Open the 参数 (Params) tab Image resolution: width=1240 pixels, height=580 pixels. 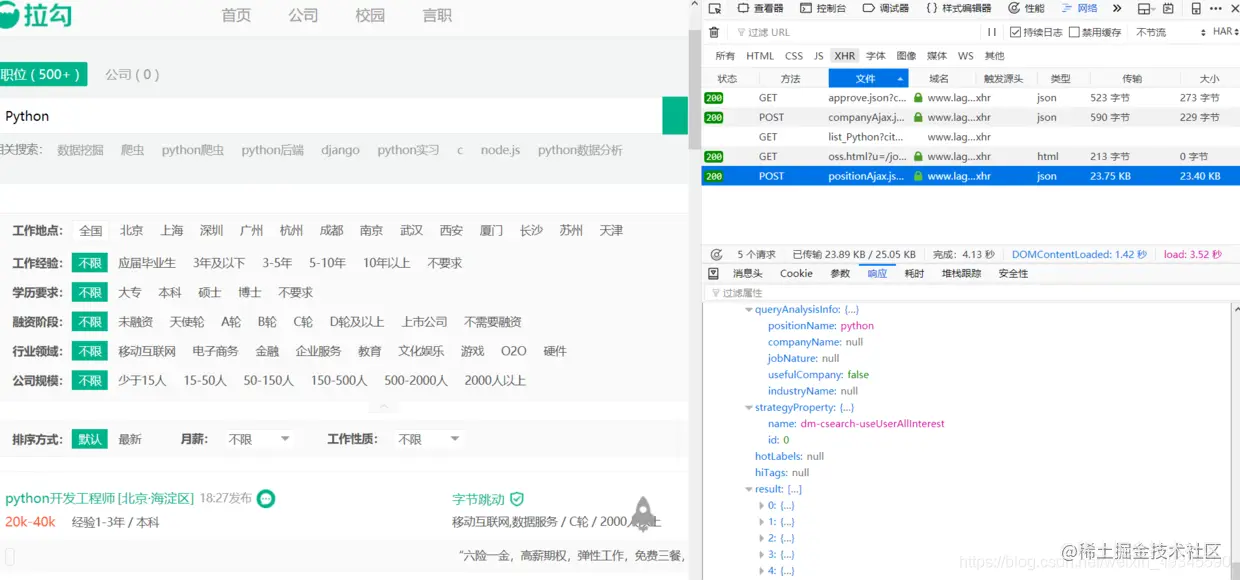tap(840, 273)
